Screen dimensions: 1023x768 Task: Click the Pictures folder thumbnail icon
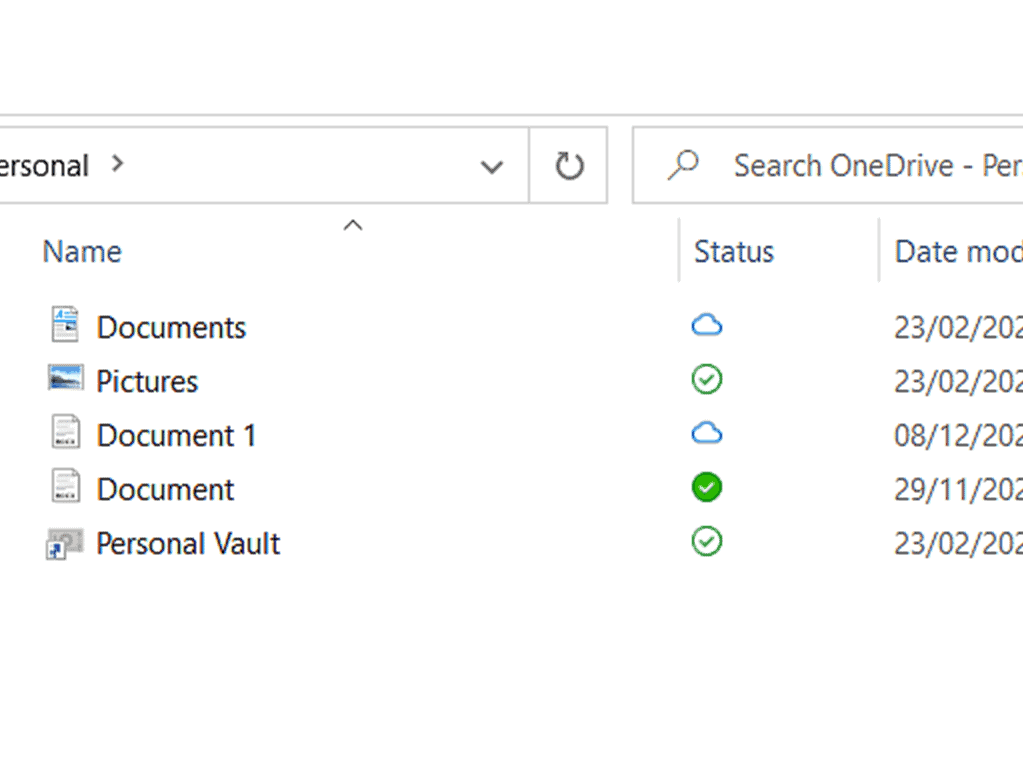(x=64, y=379)
